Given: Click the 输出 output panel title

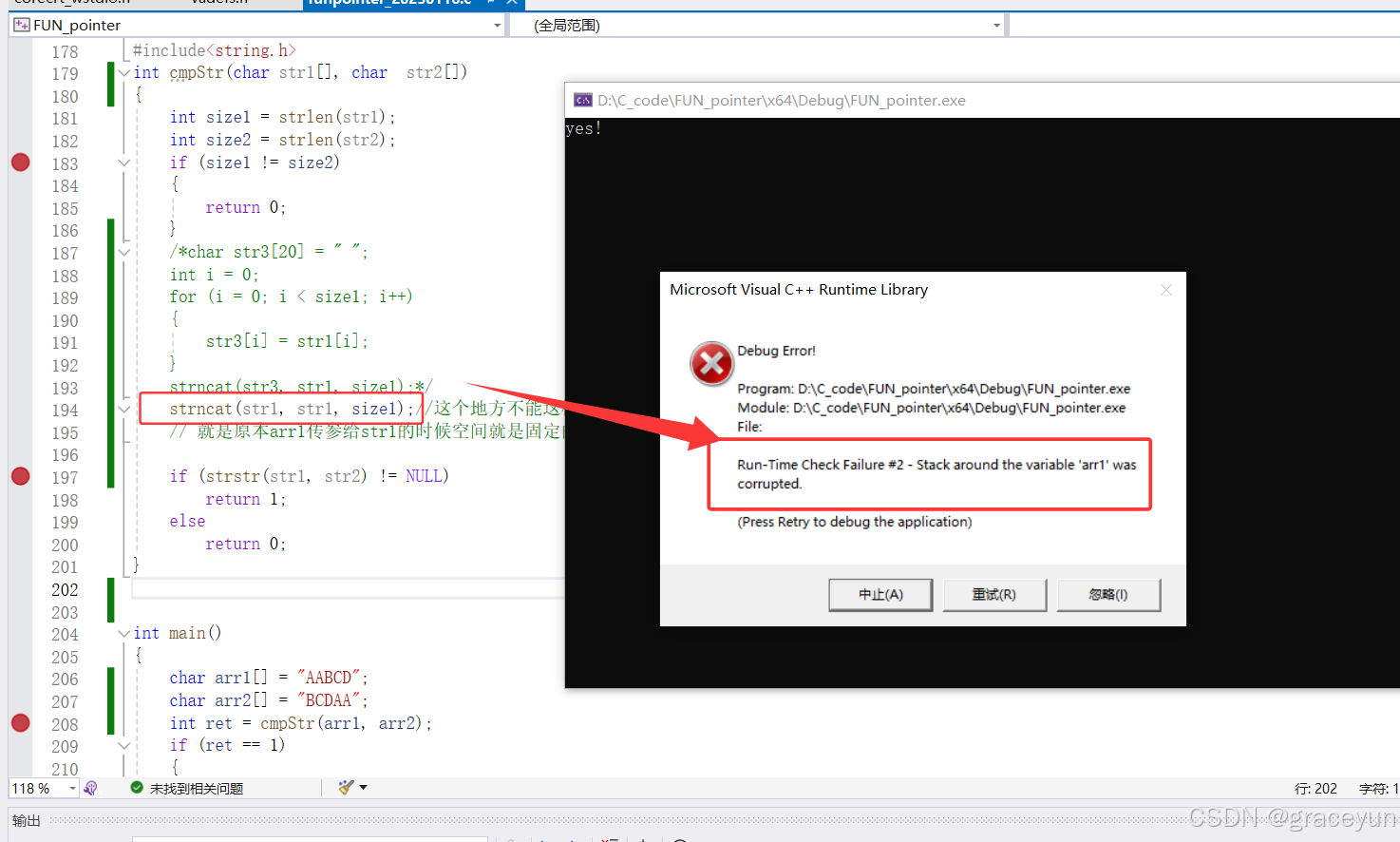Looking at the screenshot, I should 27,821.
